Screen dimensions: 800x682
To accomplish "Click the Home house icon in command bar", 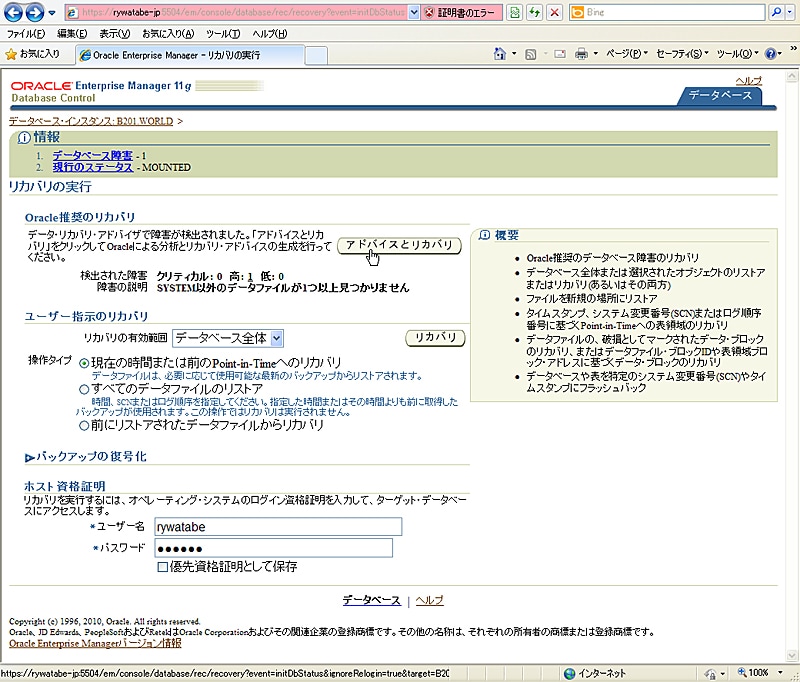I will tap(499, 54).
